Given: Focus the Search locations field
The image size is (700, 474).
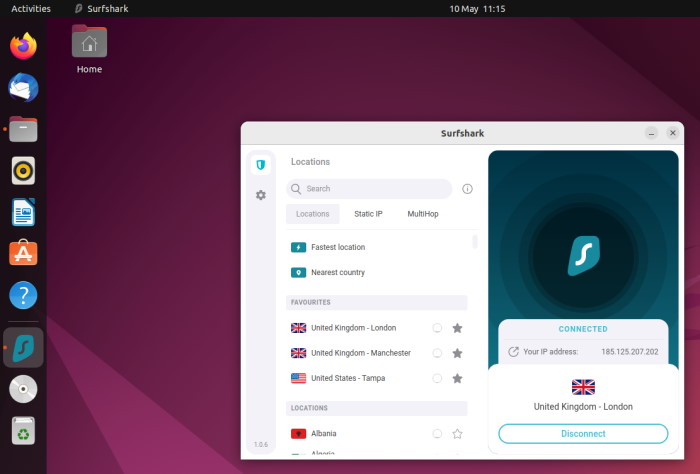Looking at the screenshot, I should 369,189.
